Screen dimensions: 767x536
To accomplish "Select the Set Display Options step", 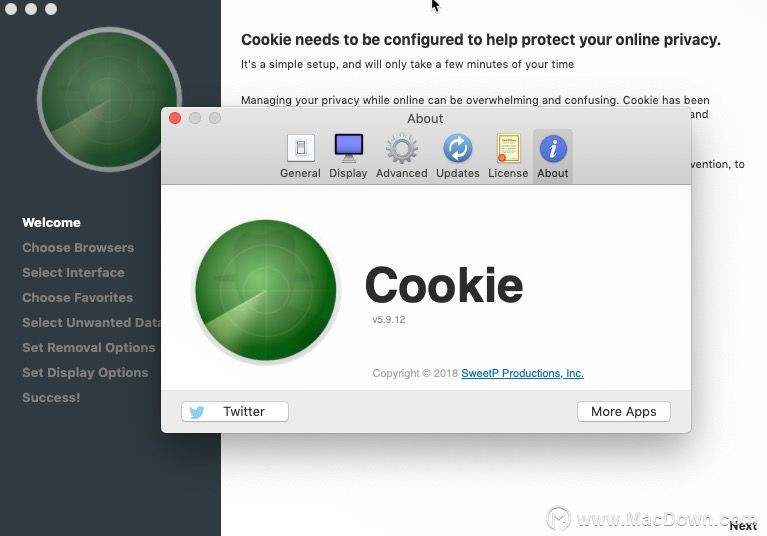I will pyautogui.click(x=85, y=373).
